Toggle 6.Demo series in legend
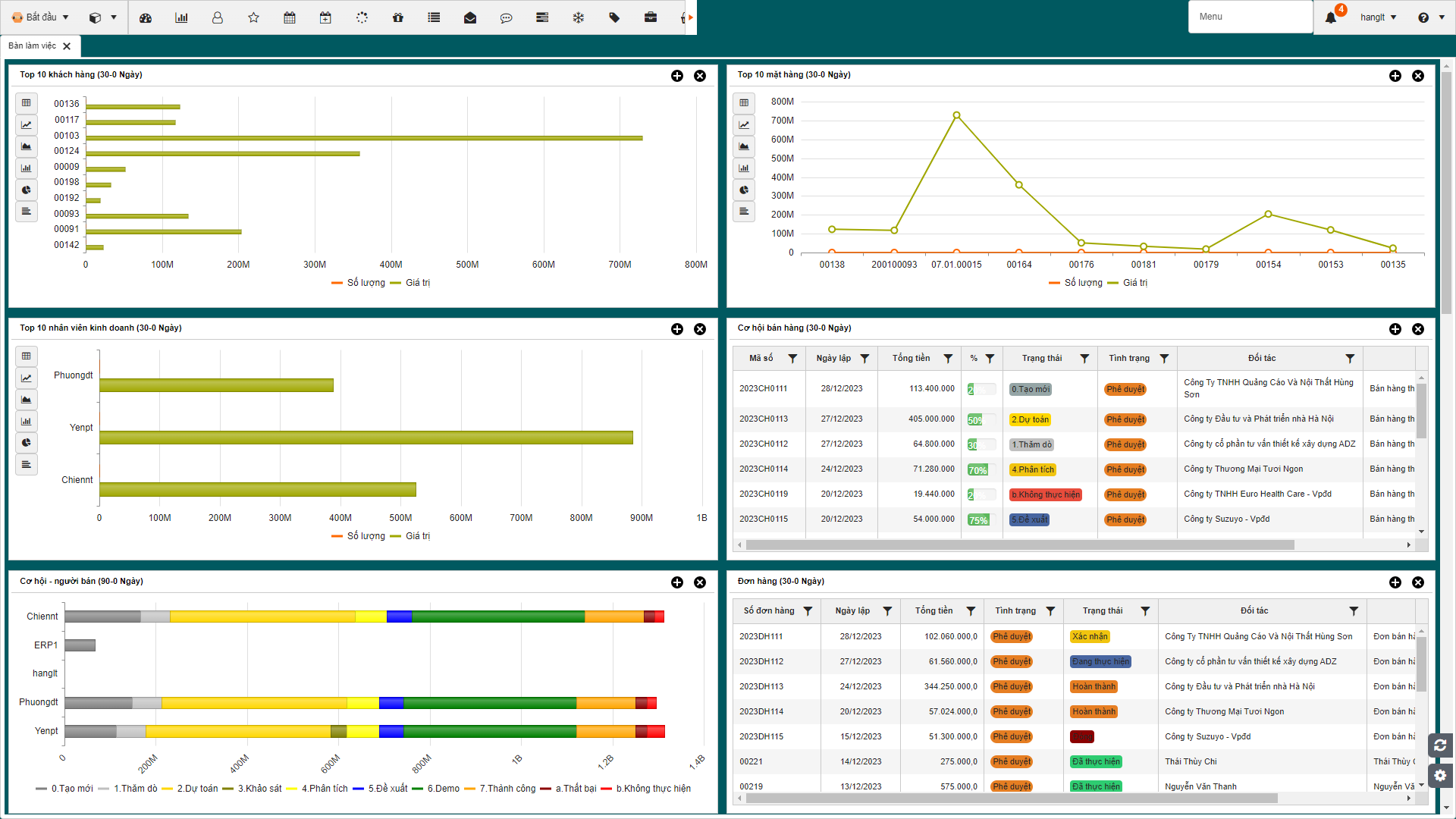The image size is (1456, 819). [436, 789]
